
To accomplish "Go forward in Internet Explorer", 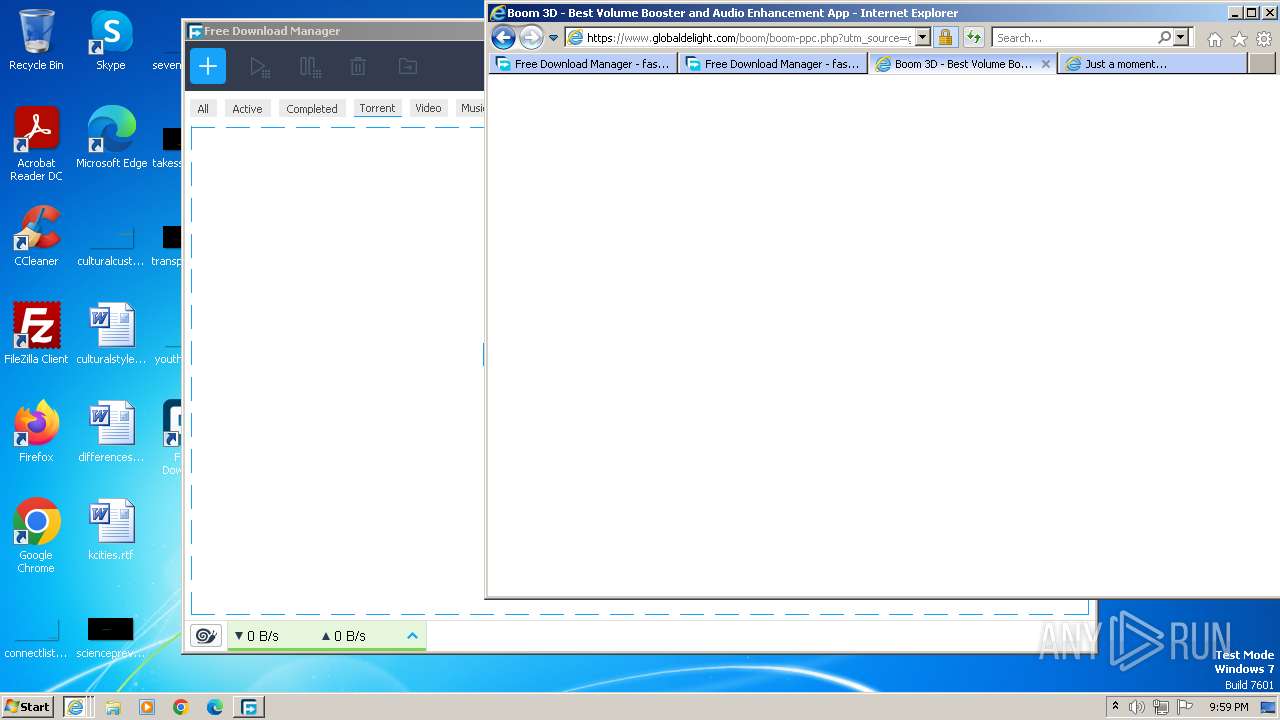I will pos(531,38).
